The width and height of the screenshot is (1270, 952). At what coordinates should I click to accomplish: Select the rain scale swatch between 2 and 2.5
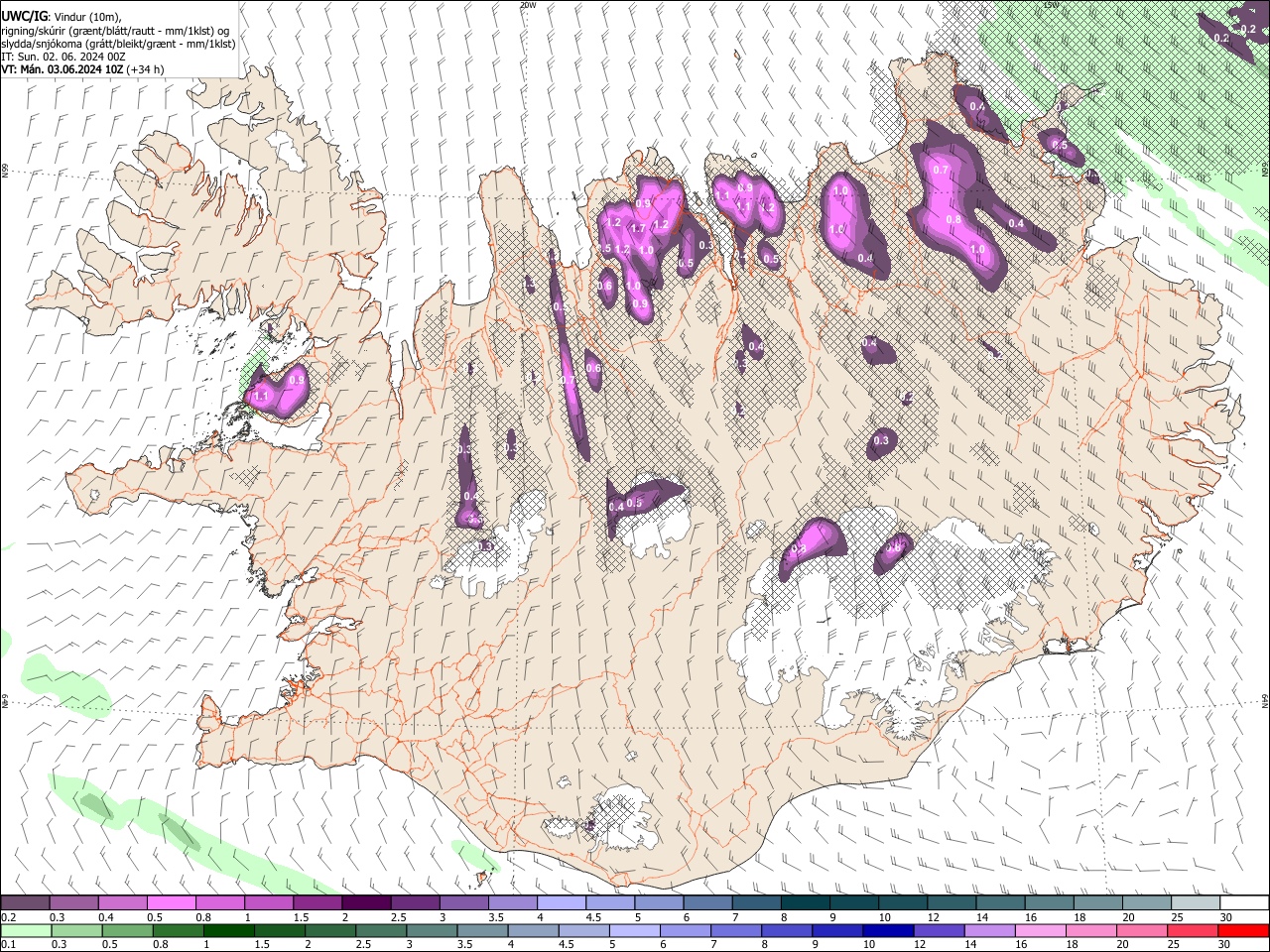tap(329, 930)
